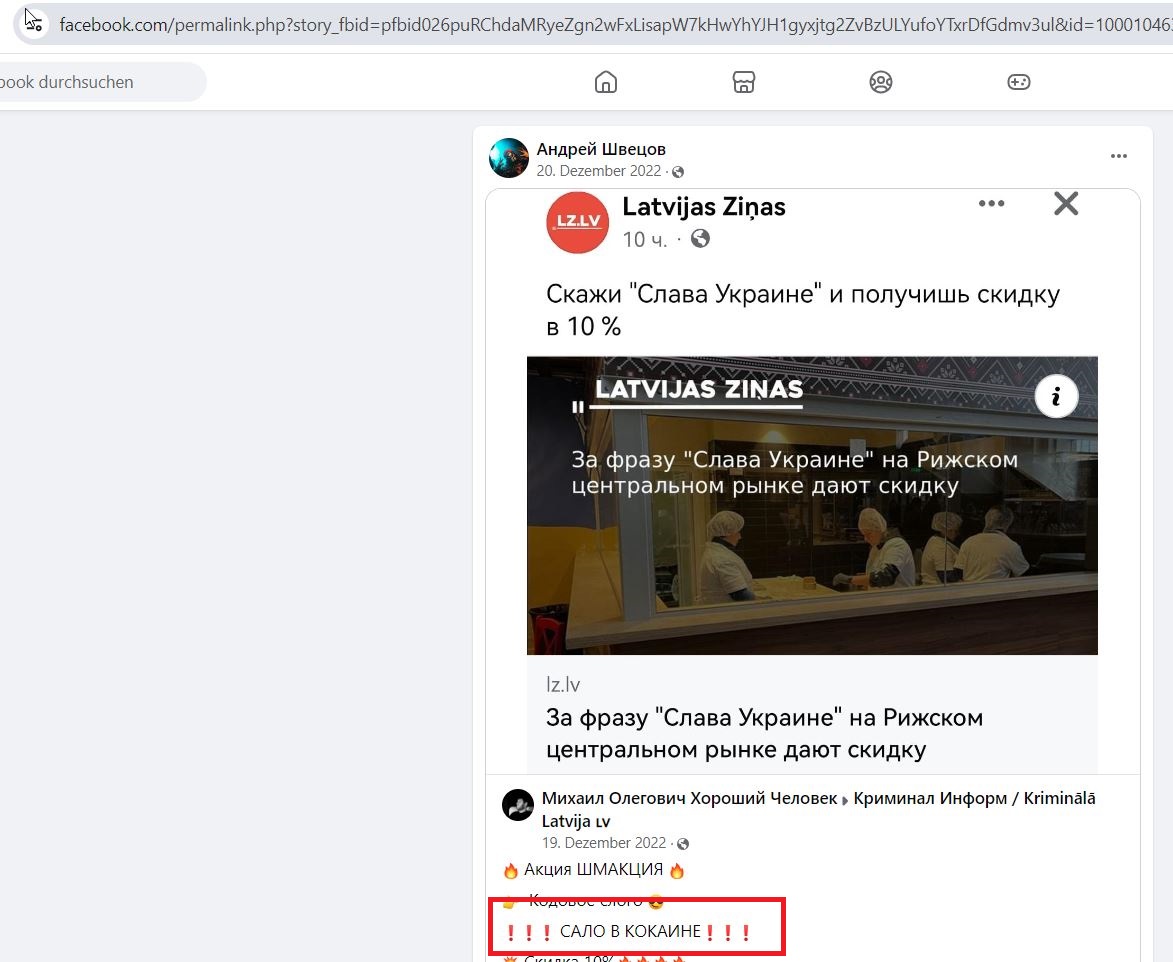Click the lz.lv domain label
Viewport: 1173px width, 962px height.
563,684
